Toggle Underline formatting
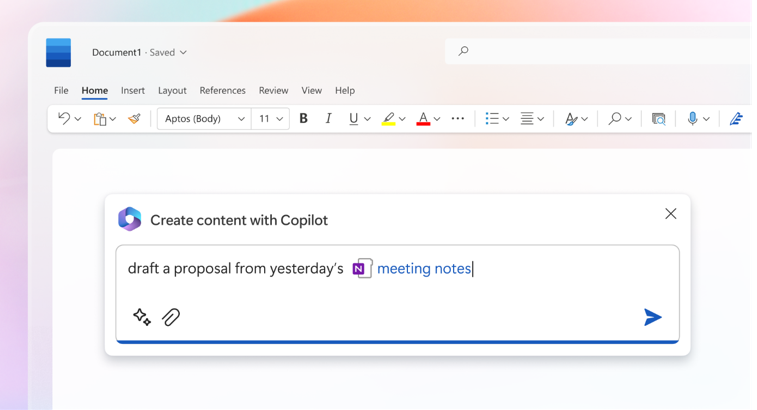 coord(353,119)
